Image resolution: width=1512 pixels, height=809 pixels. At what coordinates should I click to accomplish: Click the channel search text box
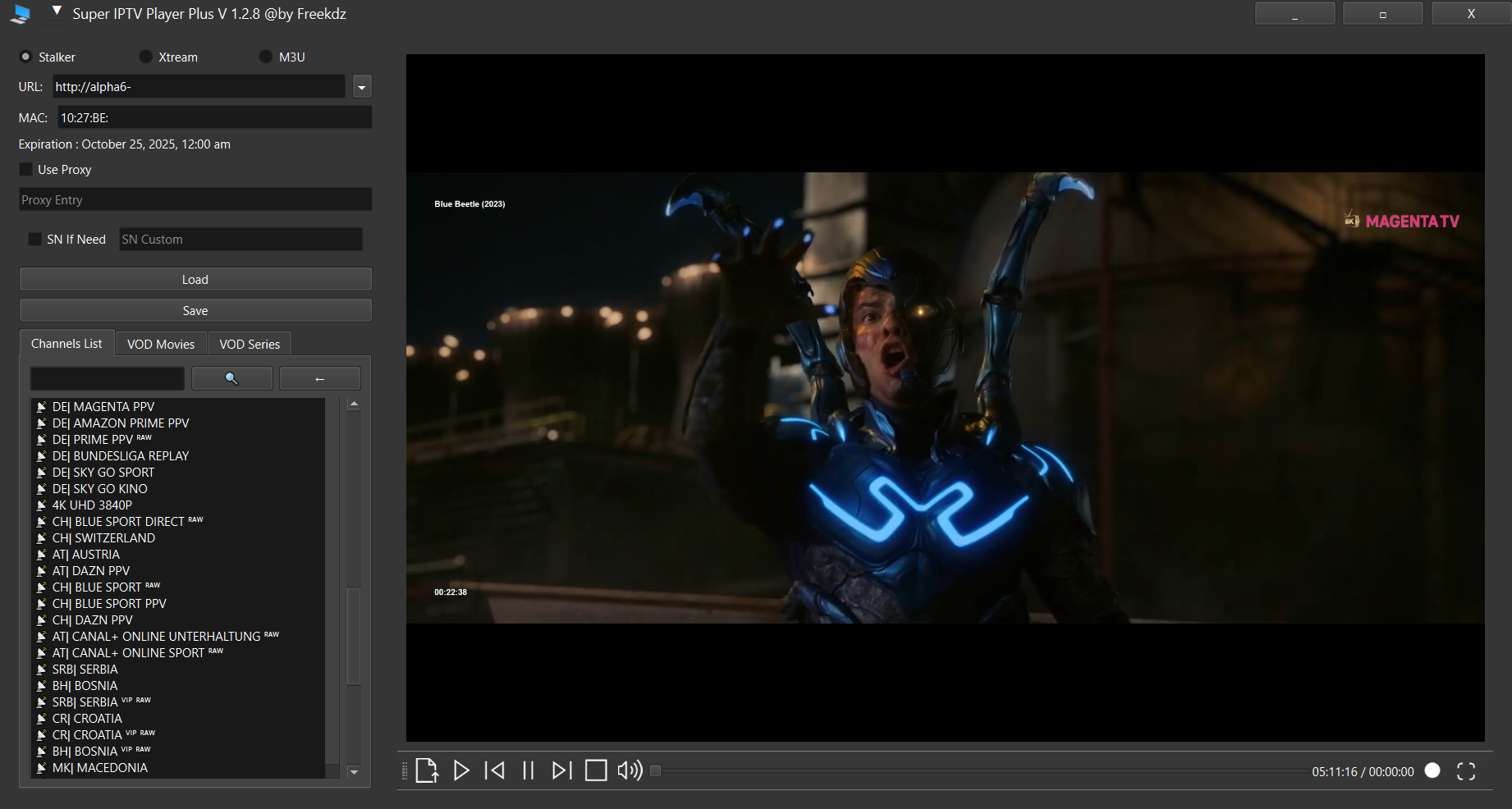108,378
